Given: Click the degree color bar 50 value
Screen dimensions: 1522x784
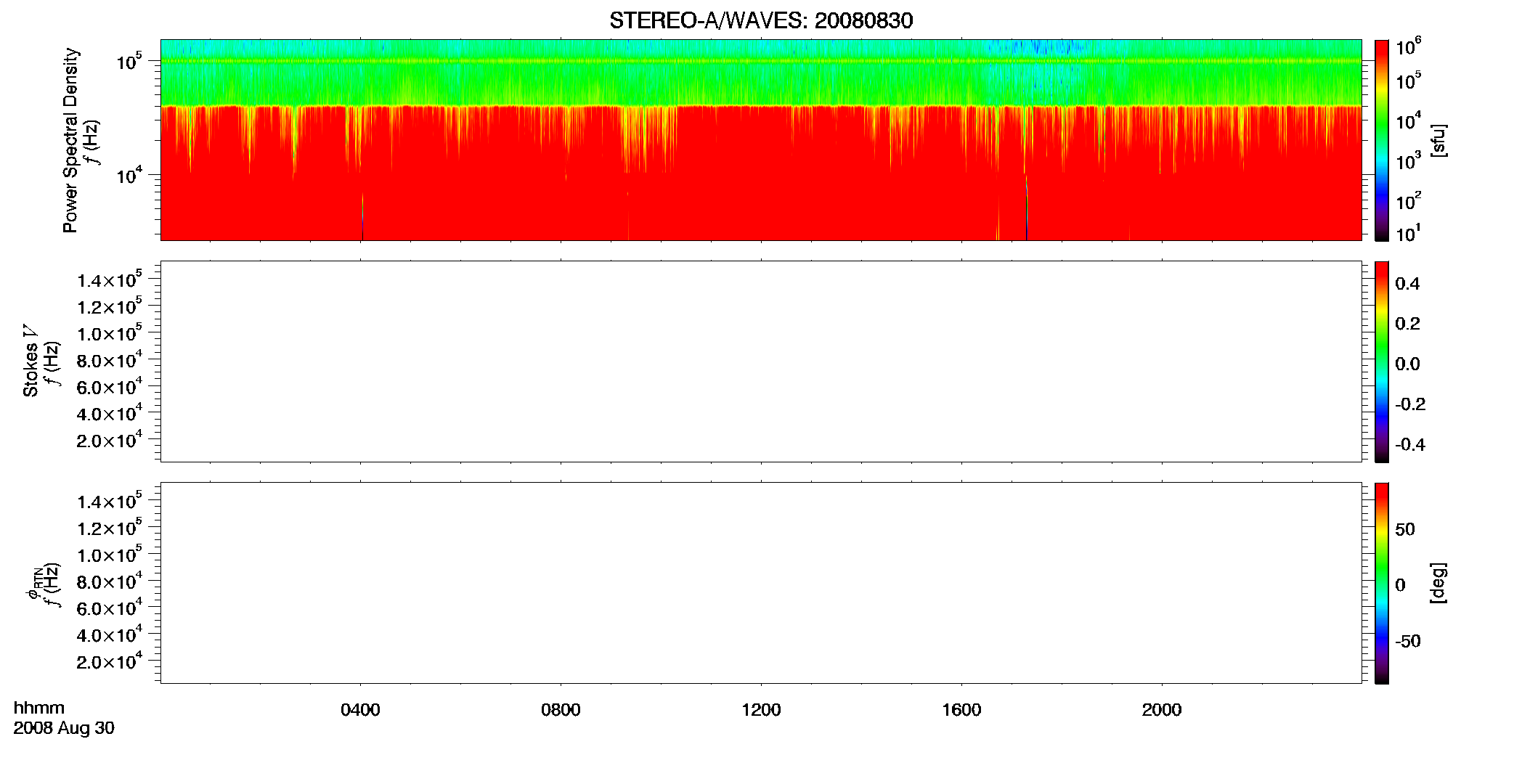Looking at the screenshot, I should click(x=1404, y=529).
